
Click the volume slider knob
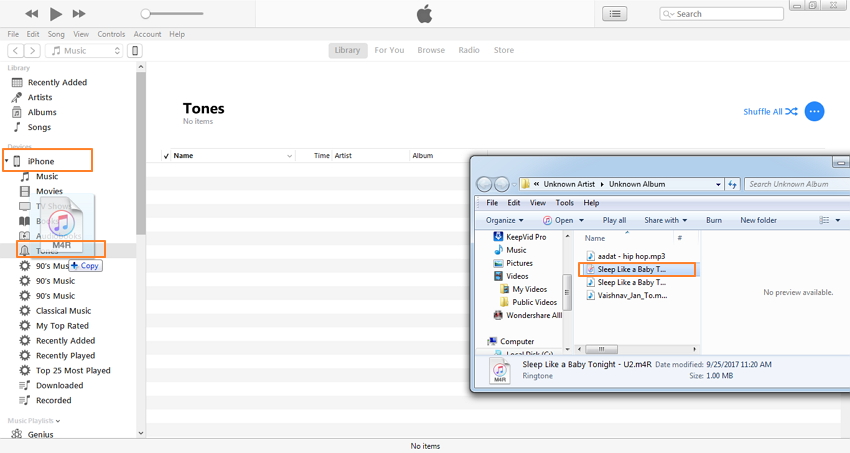(145, 14)
